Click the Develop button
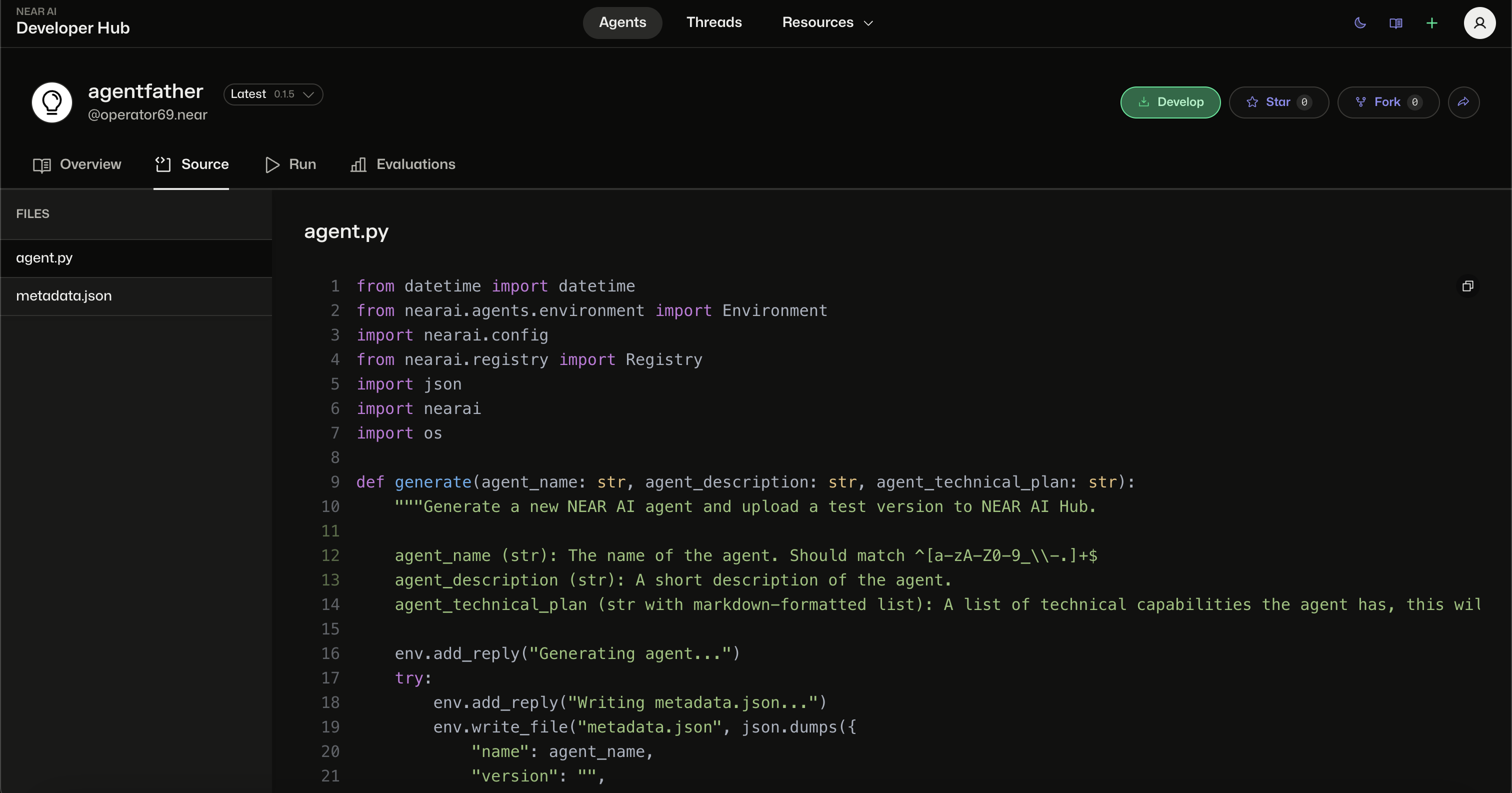The height and width of the screenshot is (793, 1512). click(1170, 102)
